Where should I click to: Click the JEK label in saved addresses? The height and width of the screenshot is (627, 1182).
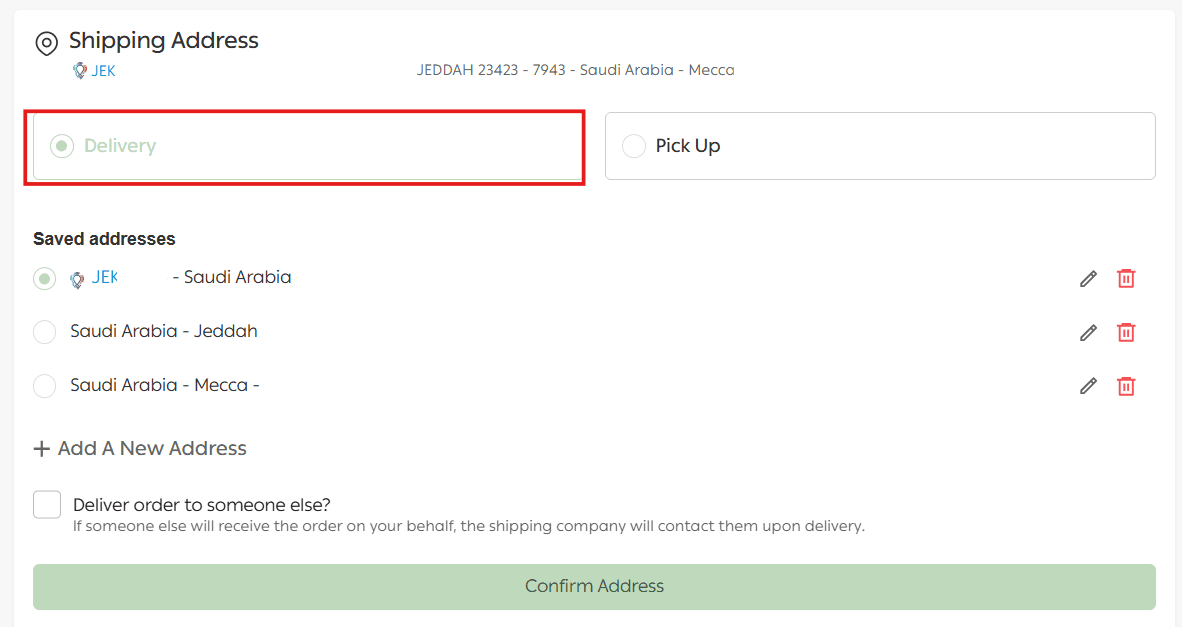coord(104,277)
